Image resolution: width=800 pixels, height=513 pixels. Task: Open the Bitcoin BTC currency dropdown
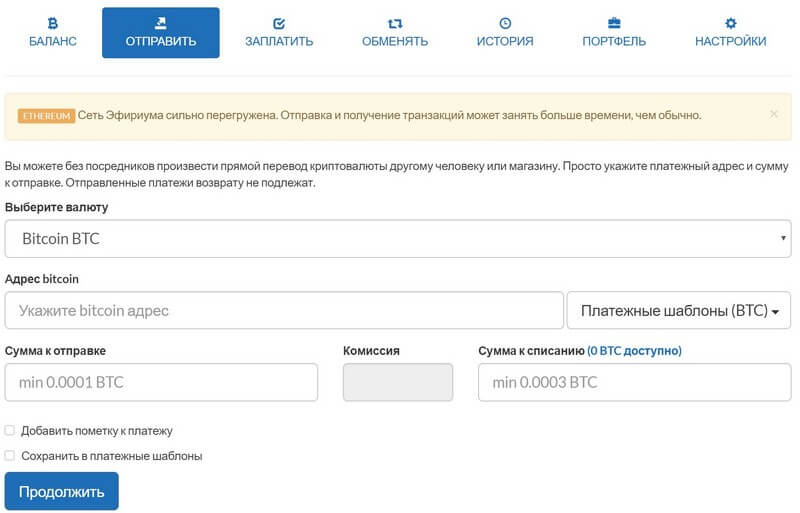point(398,239)
